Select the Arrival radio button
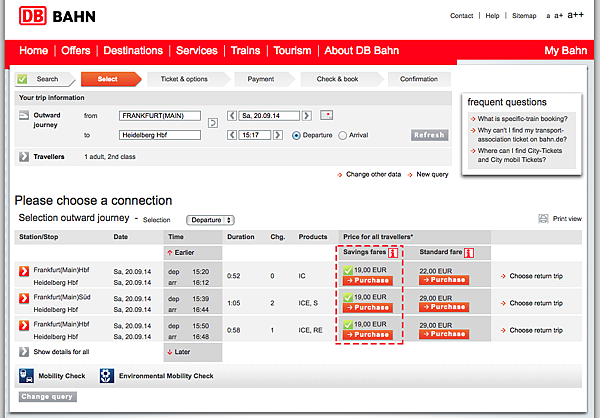Screen dimensions: 600x418 tap(342, 136)
